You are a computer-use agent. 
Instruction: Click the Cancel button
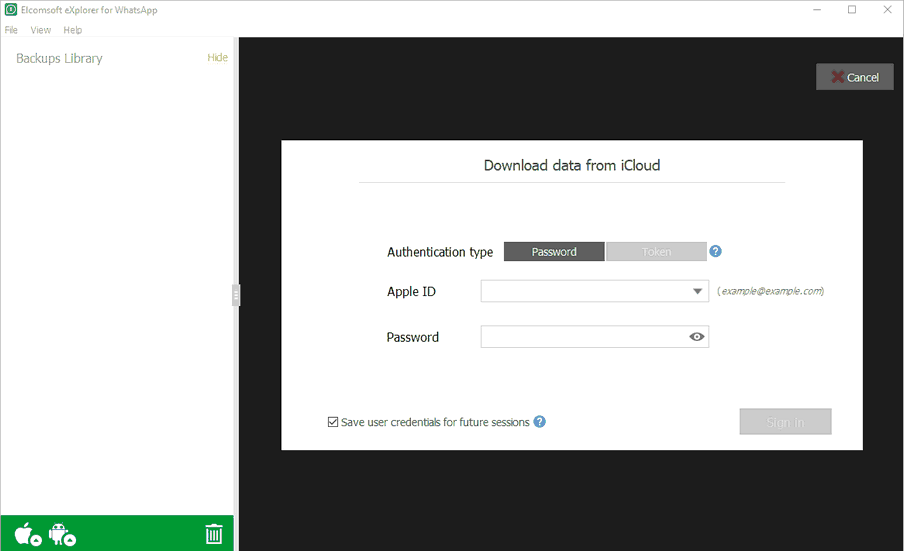pyautogui.click(x=854, y=77)
